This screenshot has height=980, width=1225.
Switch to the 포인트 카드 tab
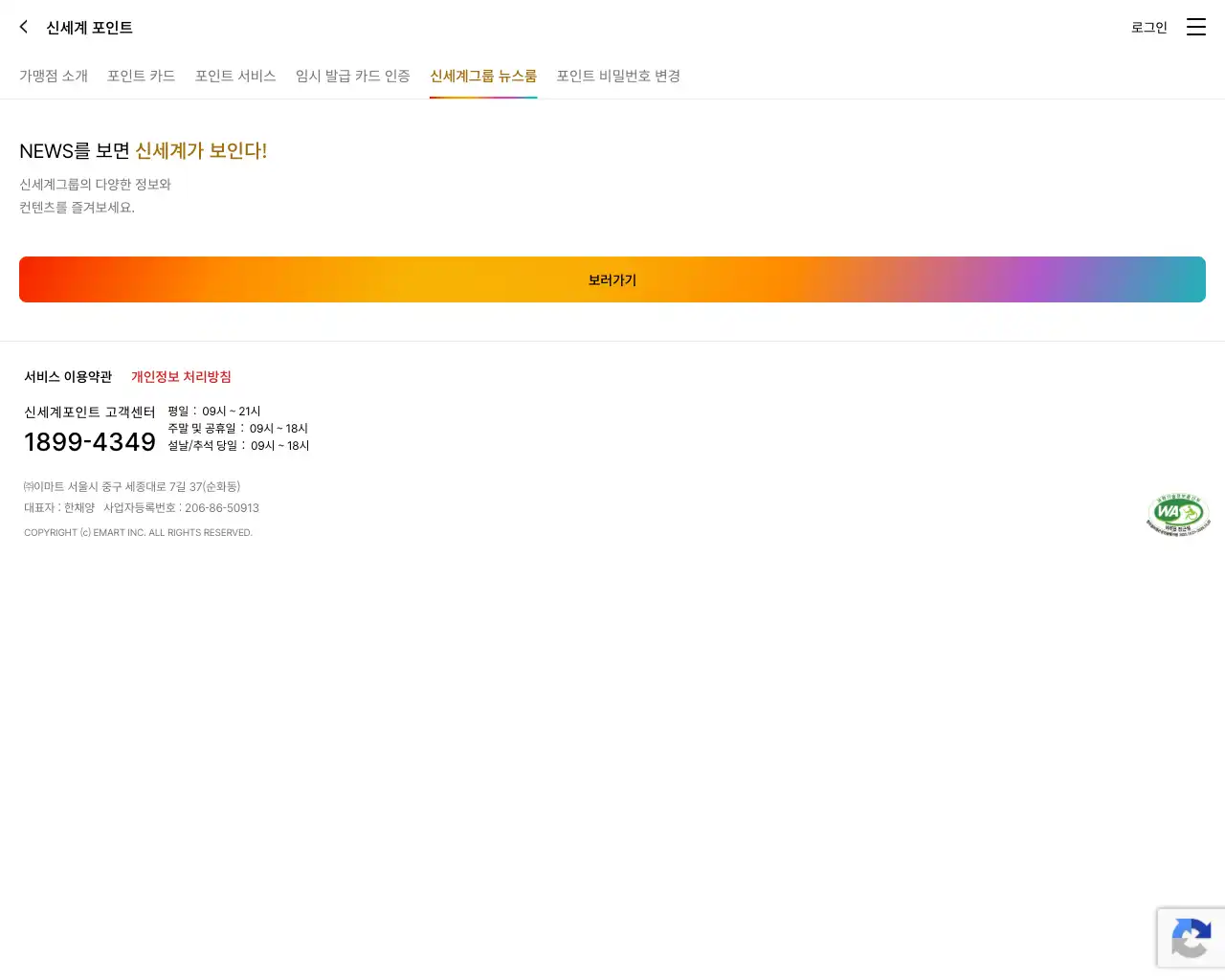pyautogui.click(x=142, y=76)
